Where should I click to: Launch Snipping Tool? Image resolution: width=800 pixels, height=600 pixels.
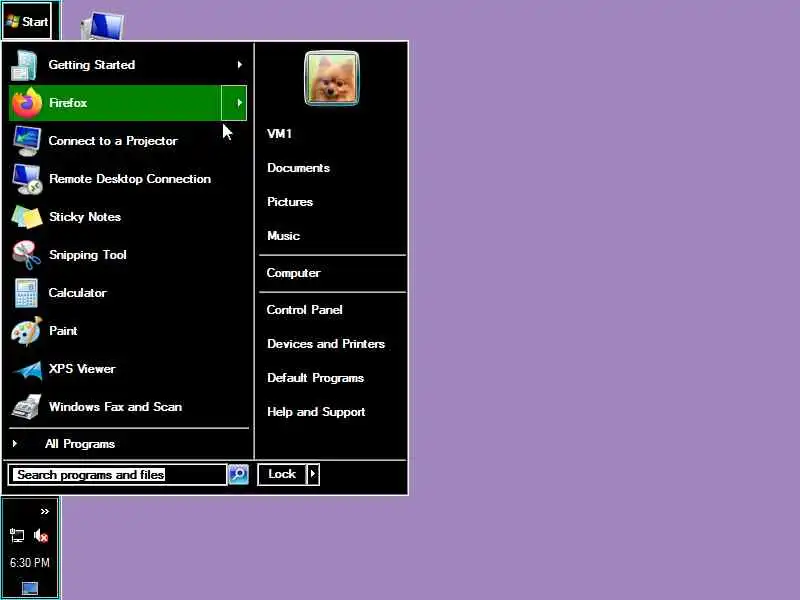pos(128,255)
